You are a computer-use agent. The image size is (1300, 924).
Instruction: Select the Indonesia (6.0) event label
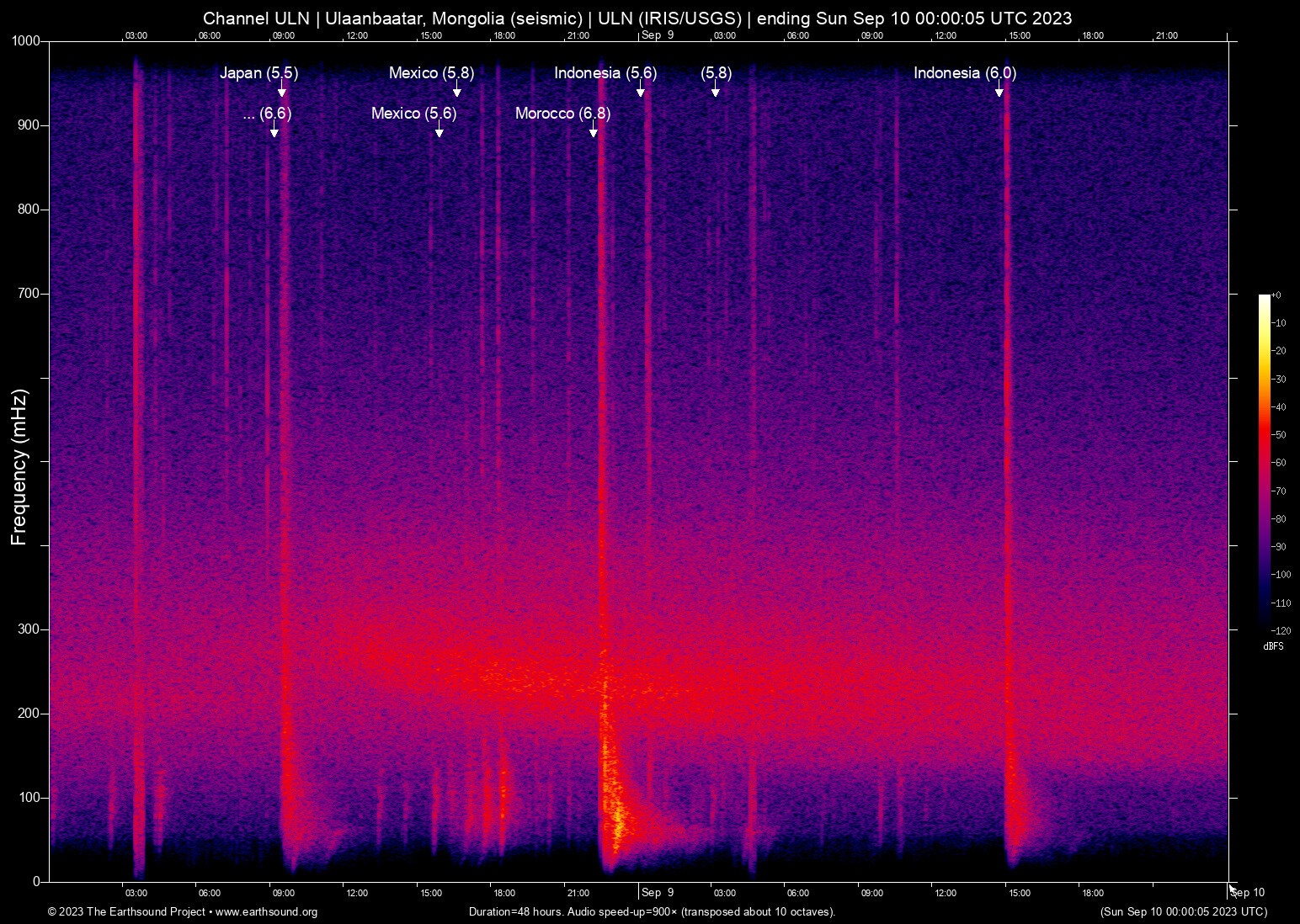(x=965, y=73)
